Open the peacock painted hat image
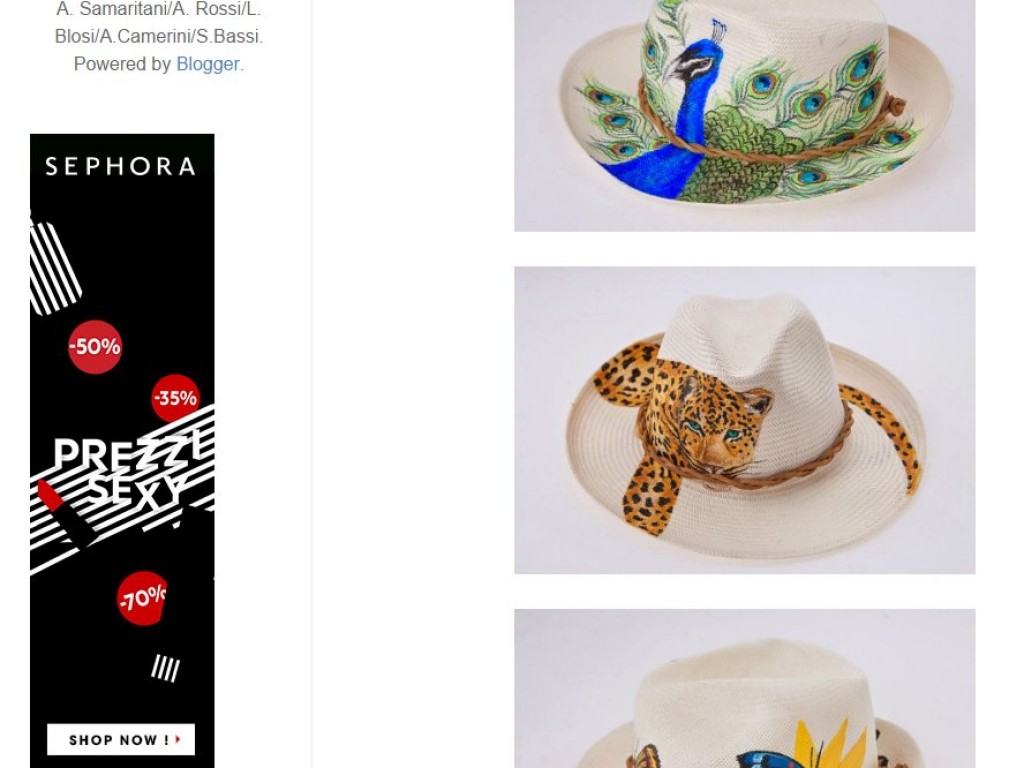The width and height of the screenshot is (1024, 768). 744,116
